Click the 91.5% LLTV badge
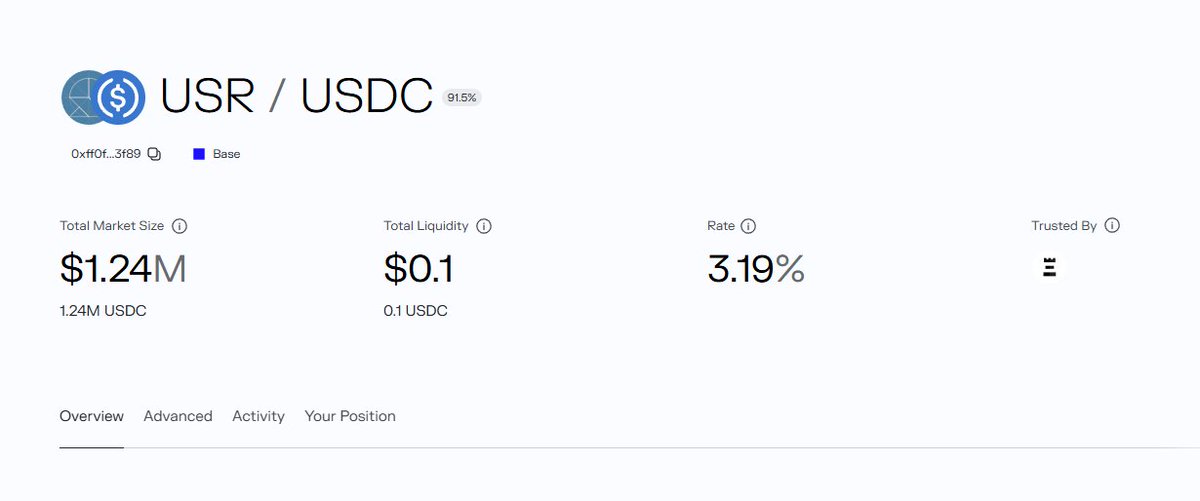 point(462,97)
